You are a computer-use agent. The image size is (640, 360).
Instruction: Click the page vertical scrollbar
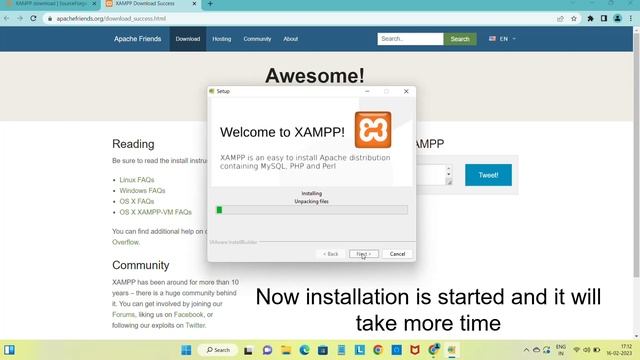(636, 155)
